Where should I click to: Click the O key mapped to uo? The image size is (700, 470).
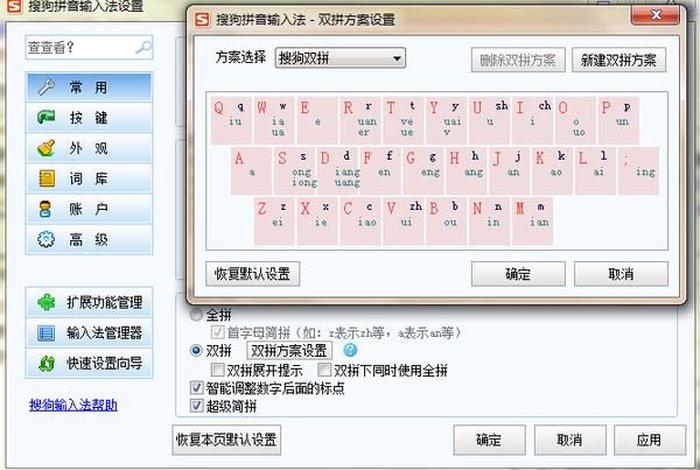(x=575, y=120)
